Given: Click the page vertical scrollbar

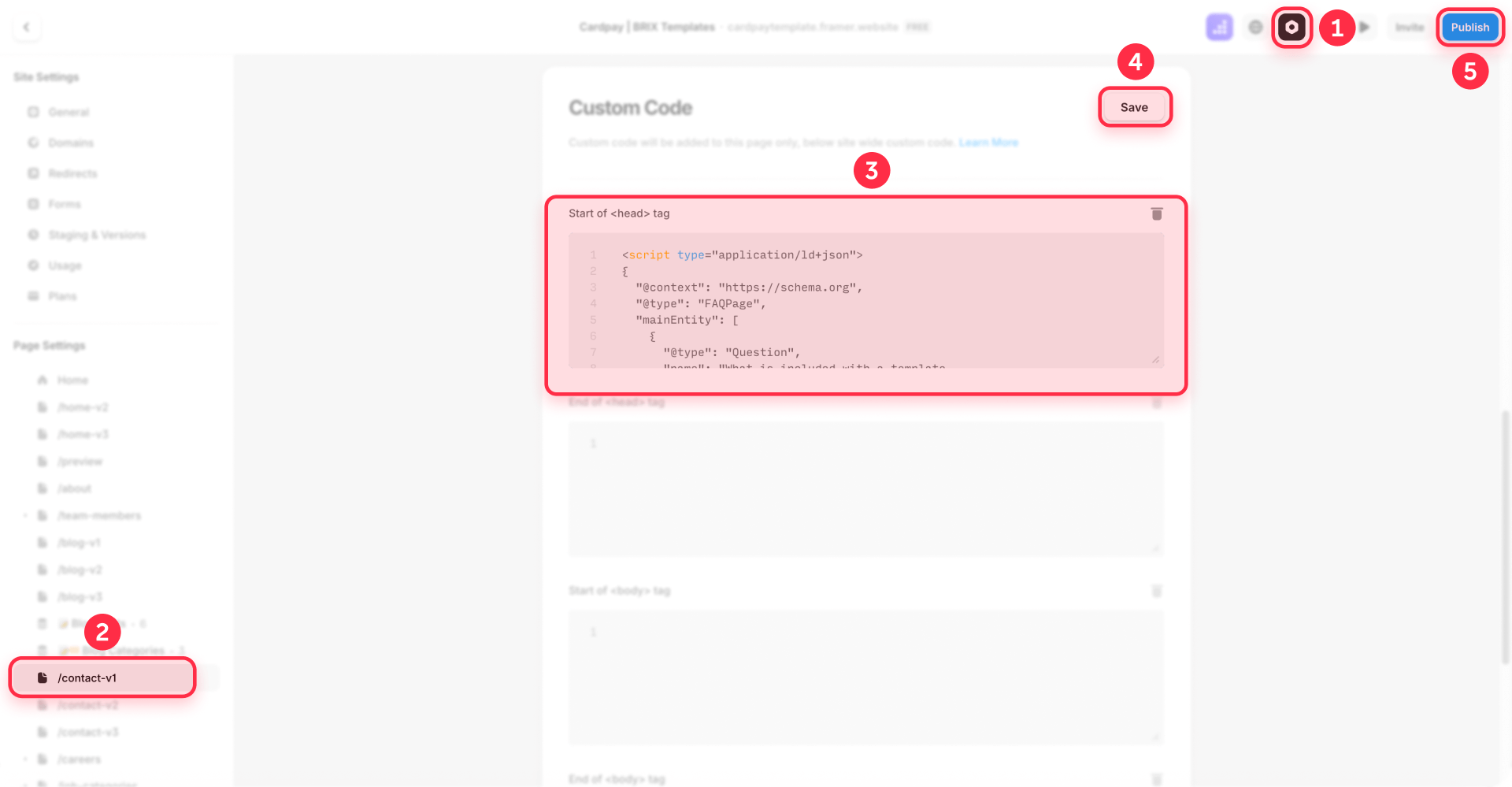Looking at the screenshot, I should [1505, 536].
